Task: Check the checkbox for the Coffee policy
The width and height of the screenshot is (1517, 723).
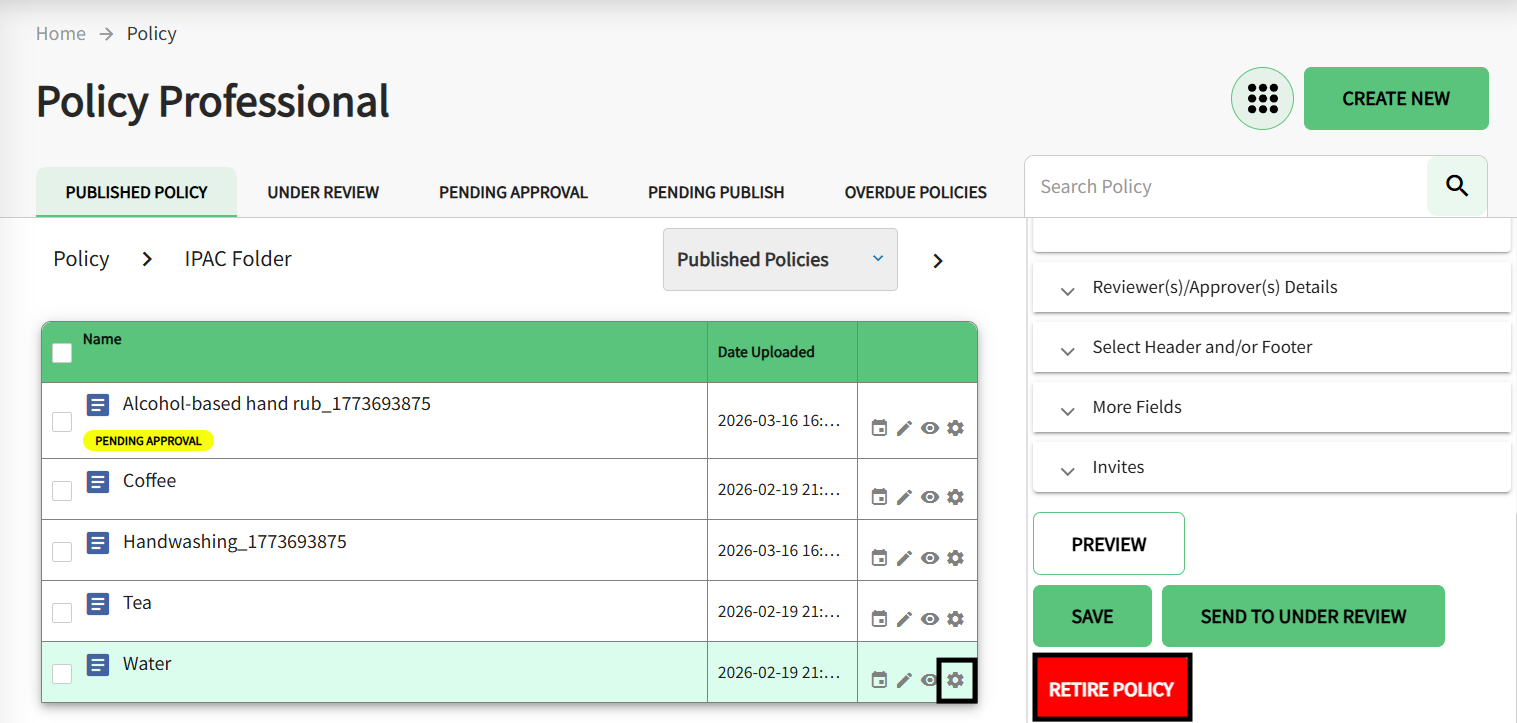Action: pos(61,489)
